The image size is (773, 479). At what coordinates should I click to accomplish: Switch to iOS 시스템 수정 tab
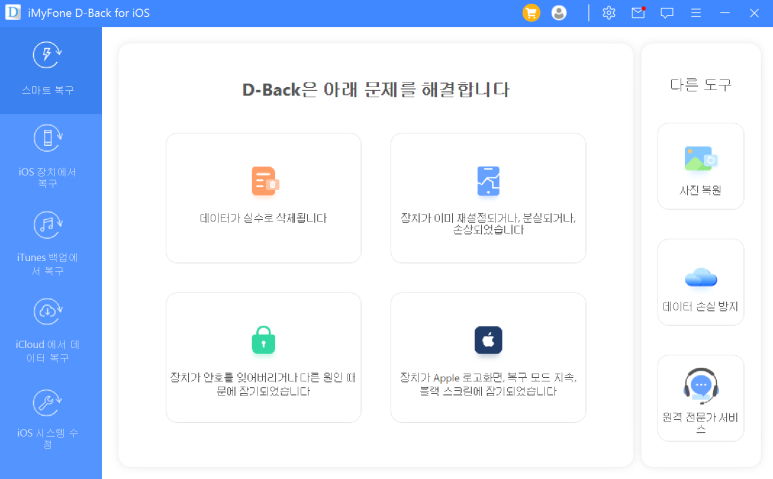(51, 420)
